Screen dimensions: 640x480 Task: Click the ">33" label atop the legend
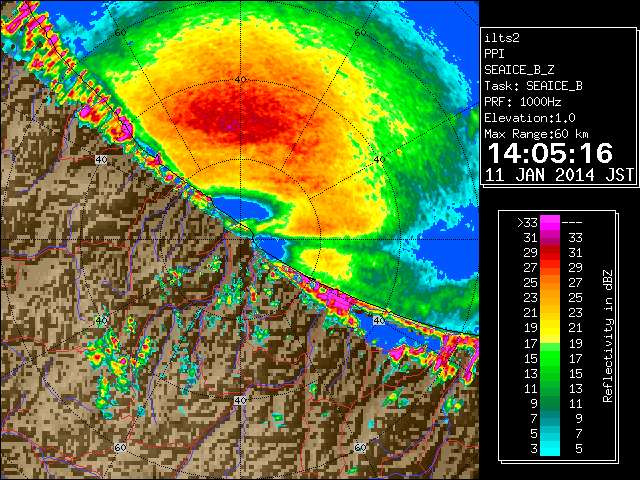pos(527,222)
